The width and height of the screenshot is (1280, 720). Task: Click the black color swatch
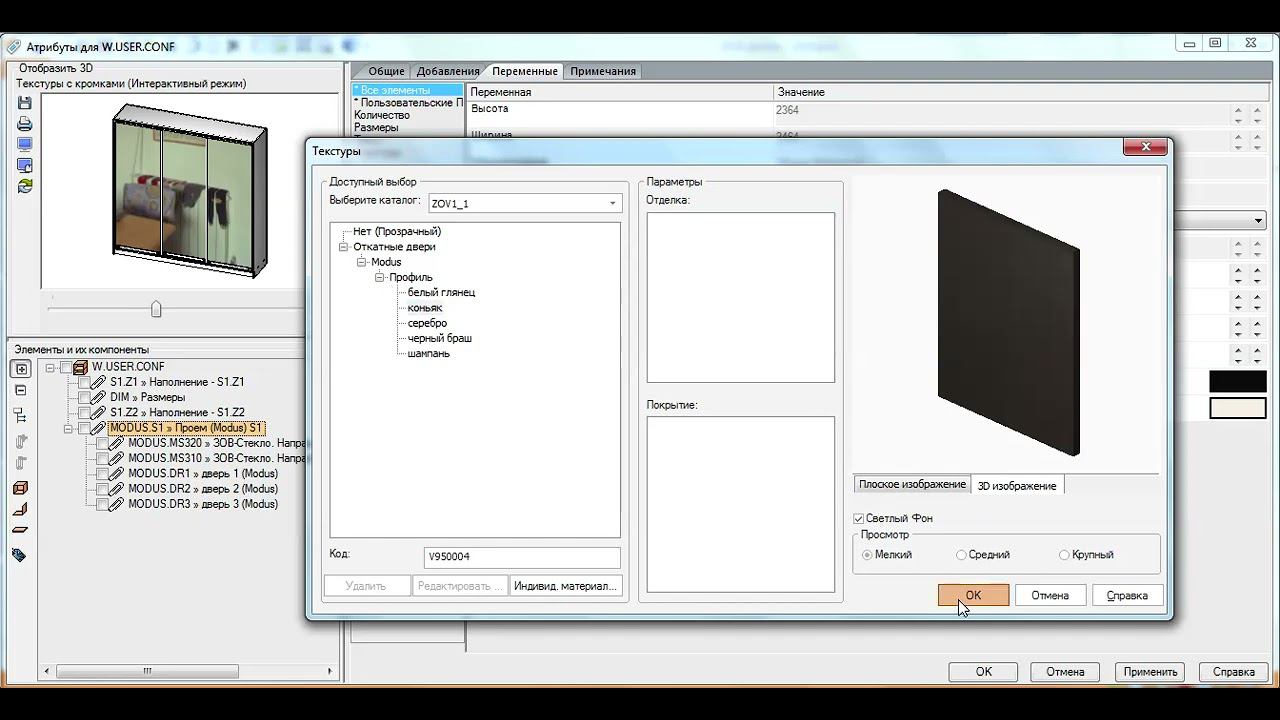(1238, 381)
